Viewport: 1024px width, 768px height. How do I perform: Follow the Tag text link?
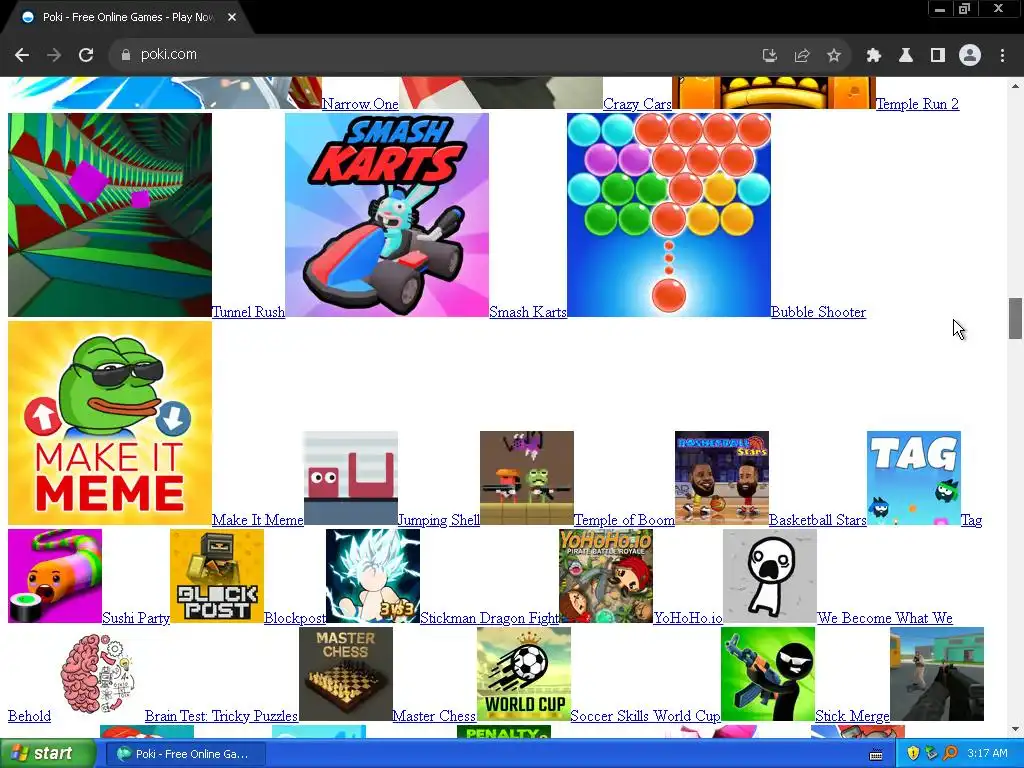(x=971, y=520)
